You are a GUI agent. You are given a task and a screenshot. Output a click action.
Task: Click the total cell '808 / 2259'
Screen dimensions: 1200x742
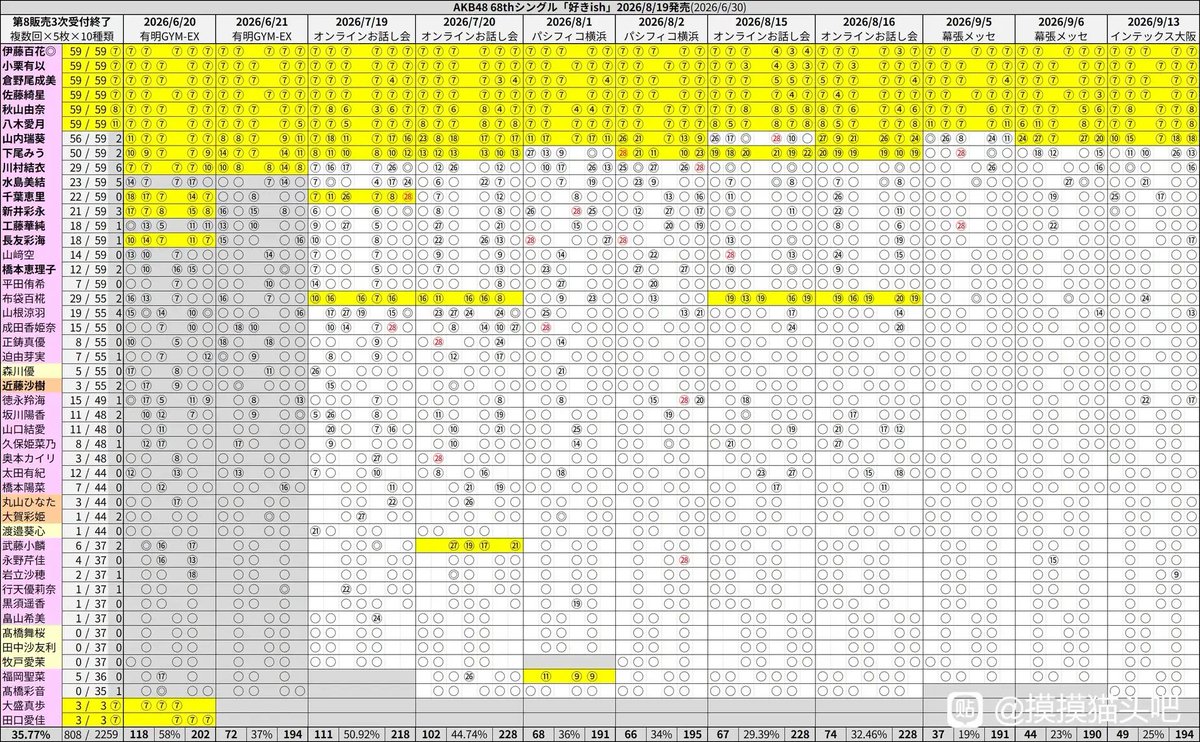(89, 734)
